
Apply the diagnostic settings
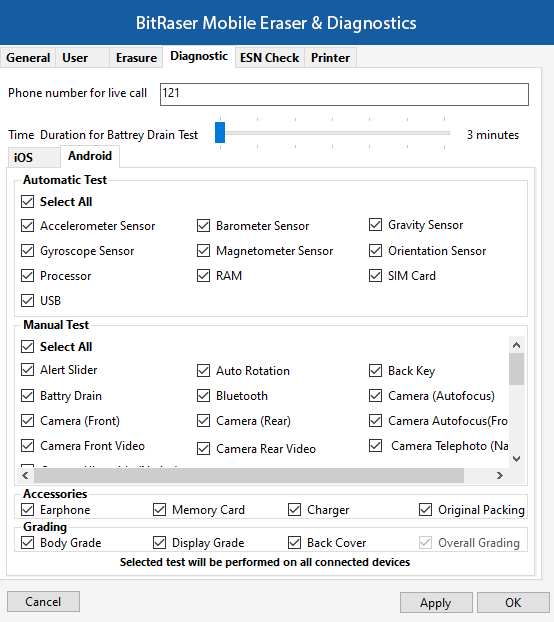(x=436, y=603)
